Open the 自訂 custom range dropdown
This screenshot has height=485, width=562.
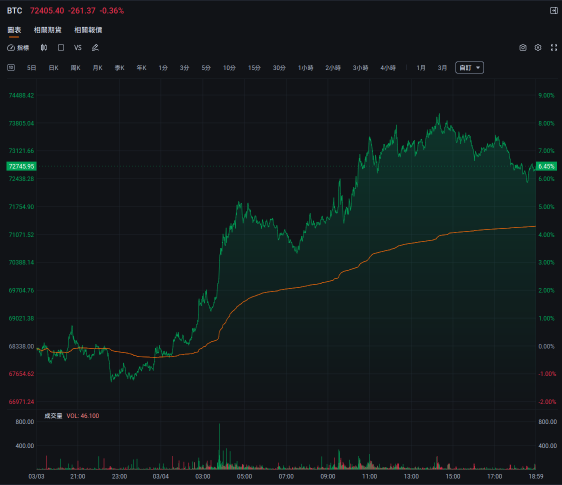pos(470,68)
